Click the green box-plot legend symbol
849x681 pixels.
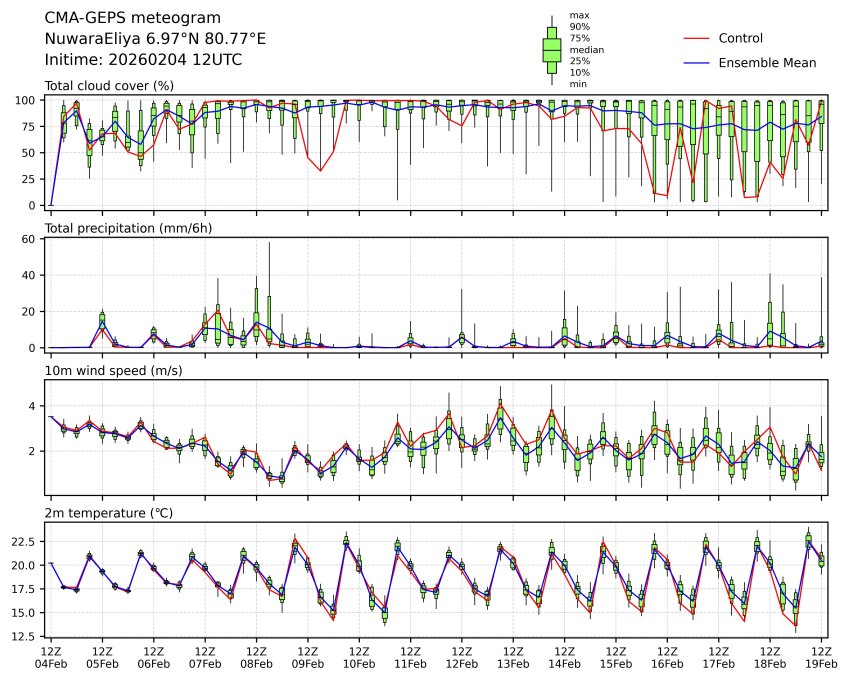[551, 49]
